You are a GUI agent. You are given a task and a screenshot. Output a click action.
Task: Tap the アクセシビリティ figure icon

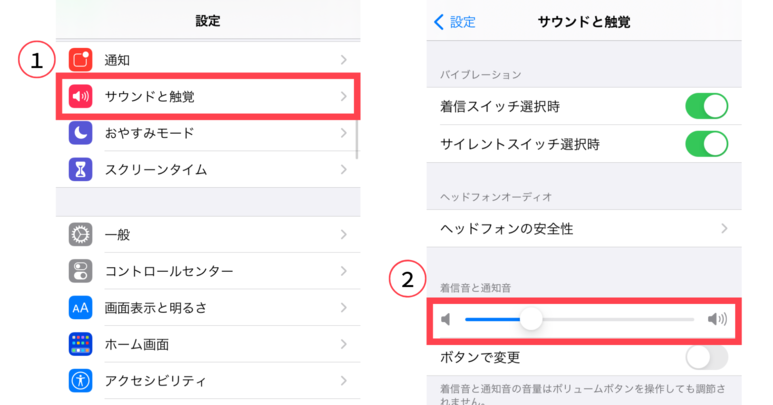(81, 380)
